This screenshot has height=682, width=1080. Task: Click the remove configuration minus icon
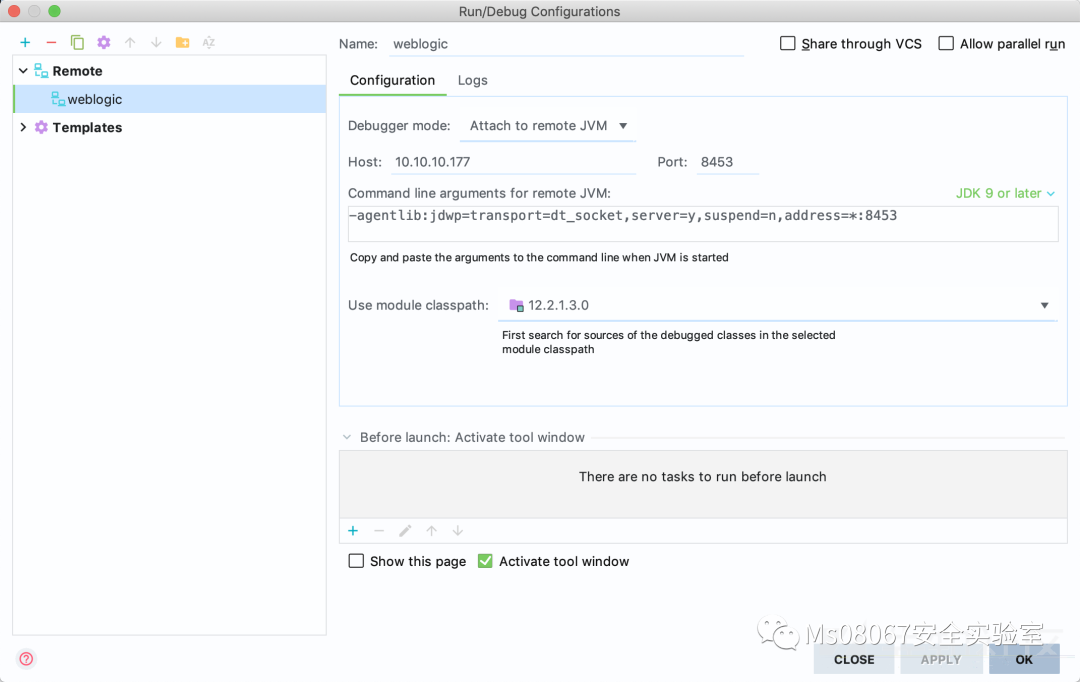[51, 42]
